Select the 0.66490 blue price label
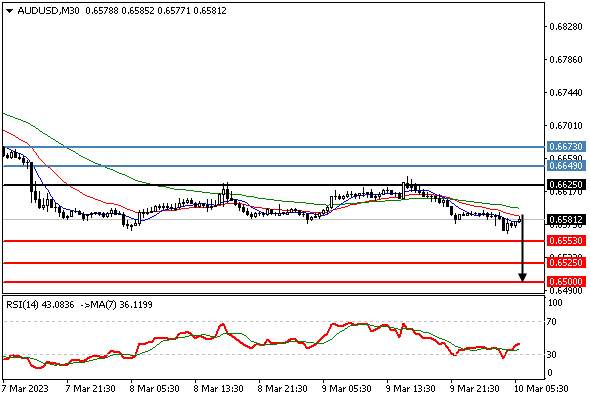This screenshot has height=400, width=590. 566,165
